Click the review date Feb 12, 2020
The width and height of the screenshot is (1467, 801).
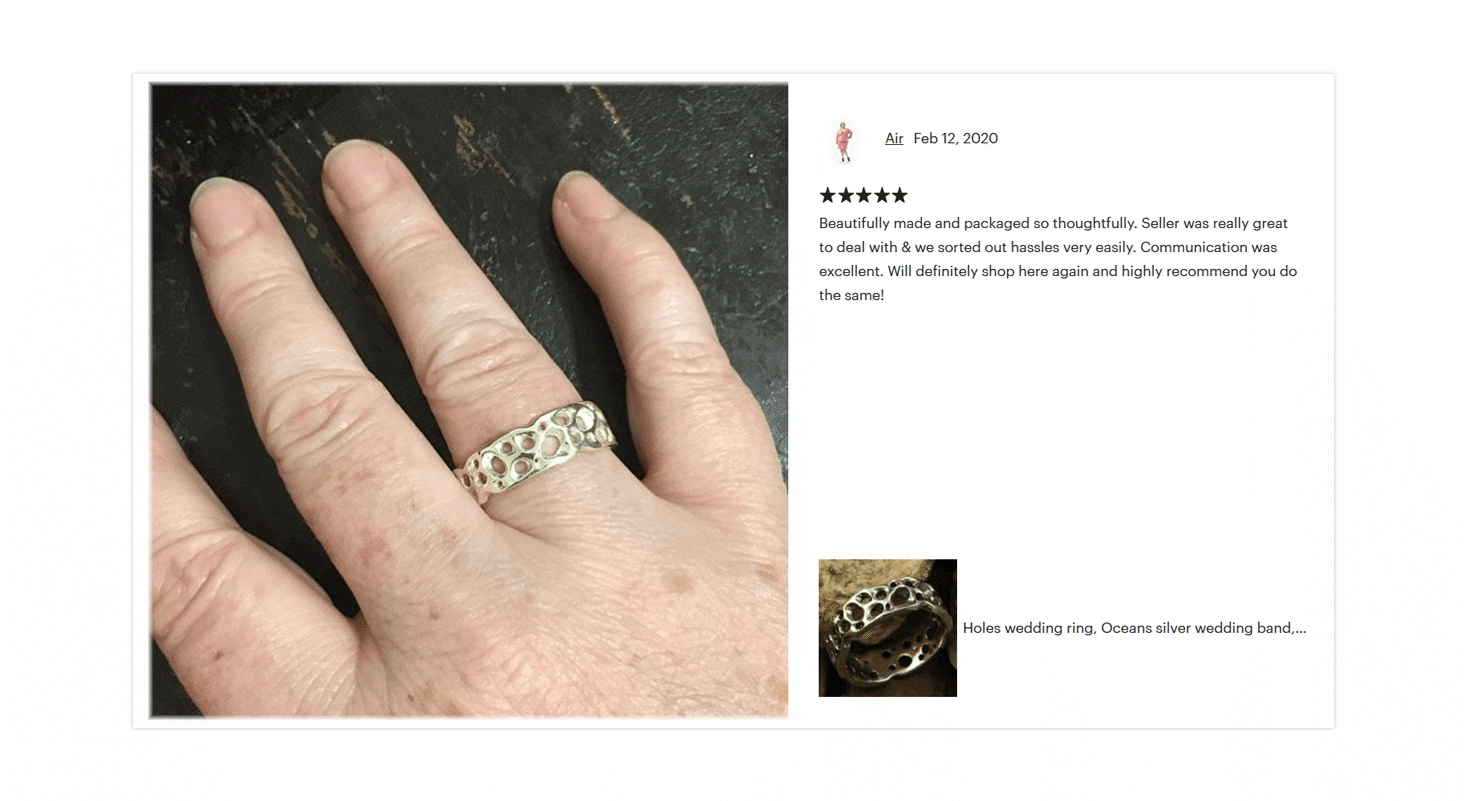[x=955, y=138]
